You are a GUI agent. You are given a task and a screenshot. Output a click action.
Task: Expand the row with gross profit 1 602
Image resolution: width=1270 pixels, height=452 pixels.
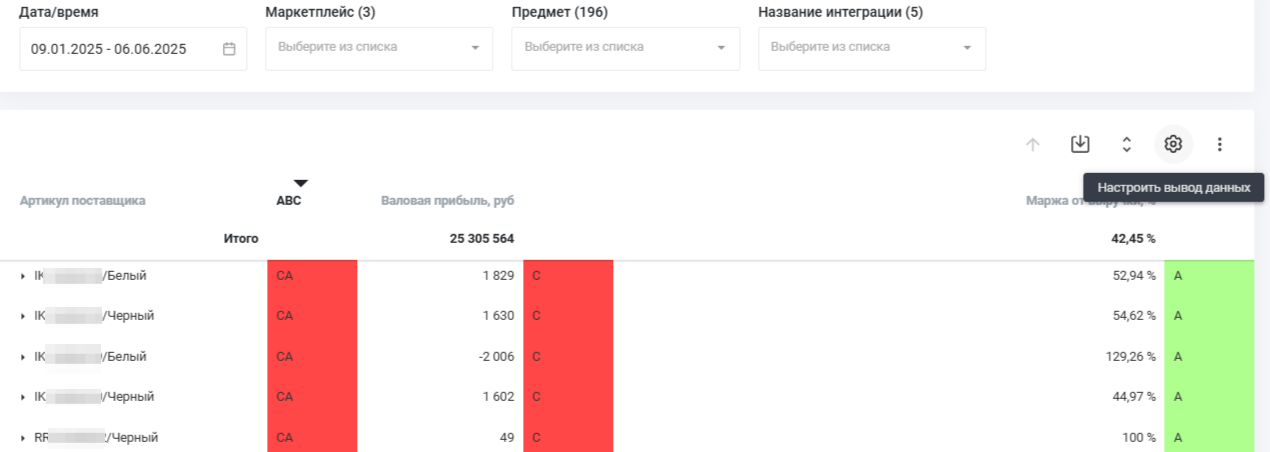tap(23, 397)
